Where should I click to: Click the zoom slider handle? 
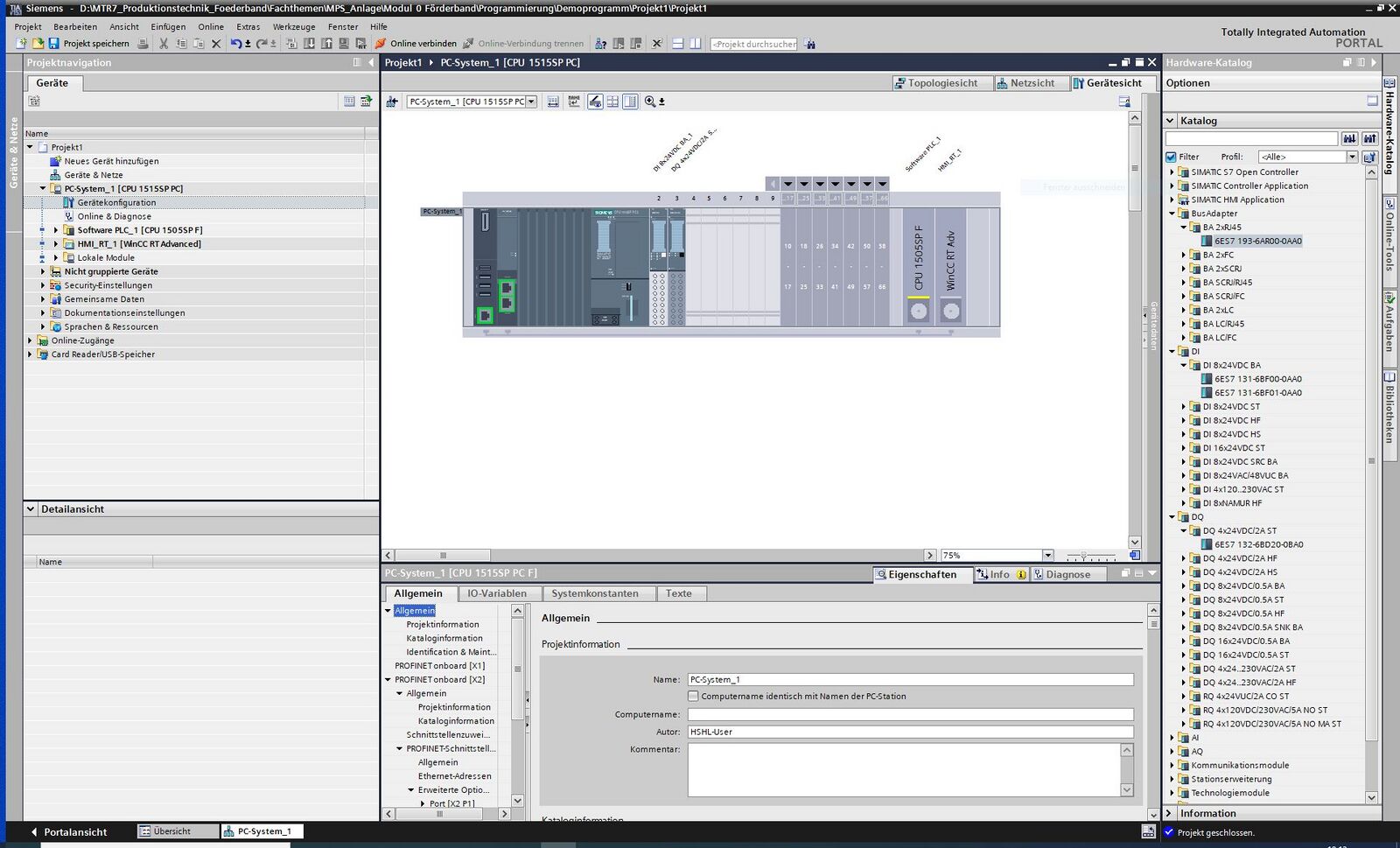tap(1084, 556)
